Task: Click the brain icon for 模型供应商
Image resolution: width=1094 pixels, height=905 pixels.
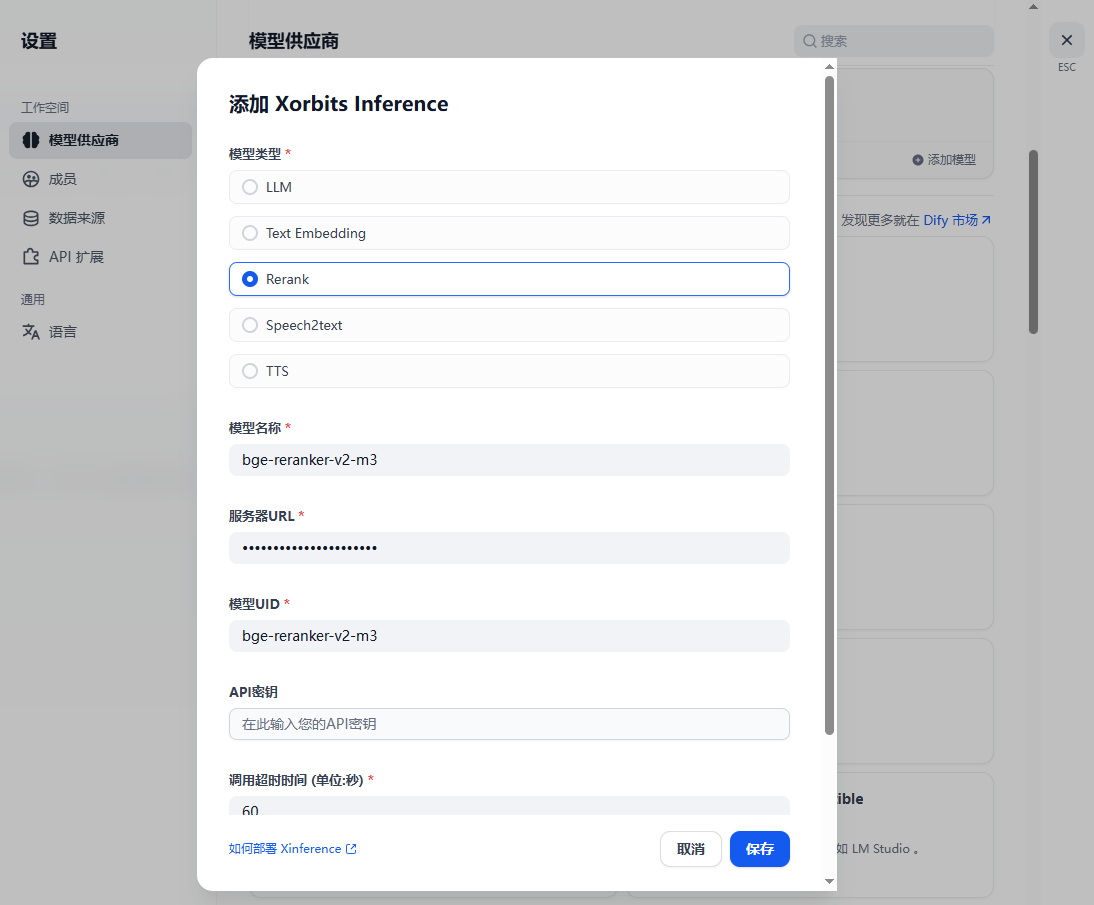Action: tap(31, 140)
